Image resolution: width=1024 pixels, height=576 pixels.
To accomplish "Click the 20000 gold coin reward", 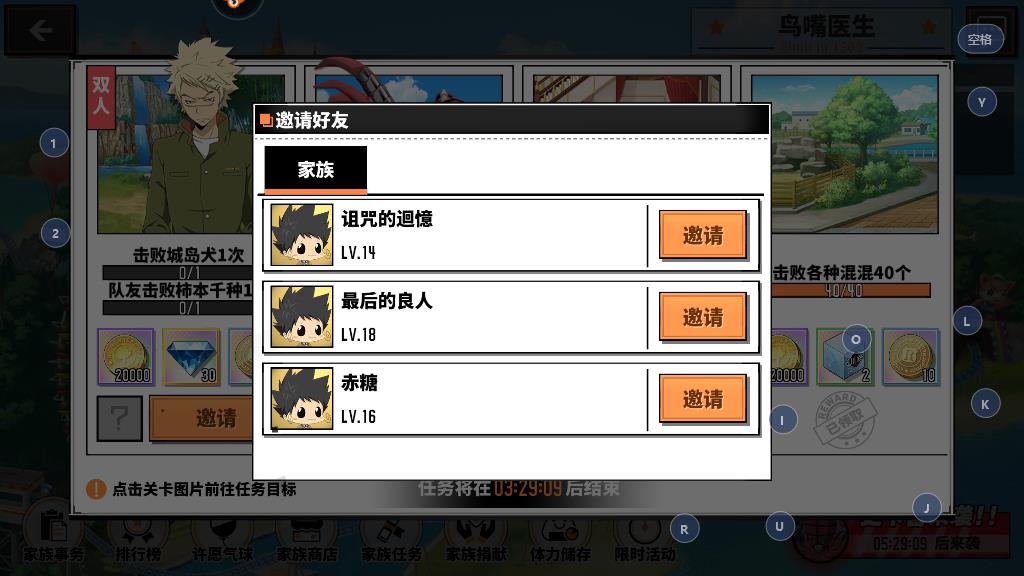I will coord(126,357).
